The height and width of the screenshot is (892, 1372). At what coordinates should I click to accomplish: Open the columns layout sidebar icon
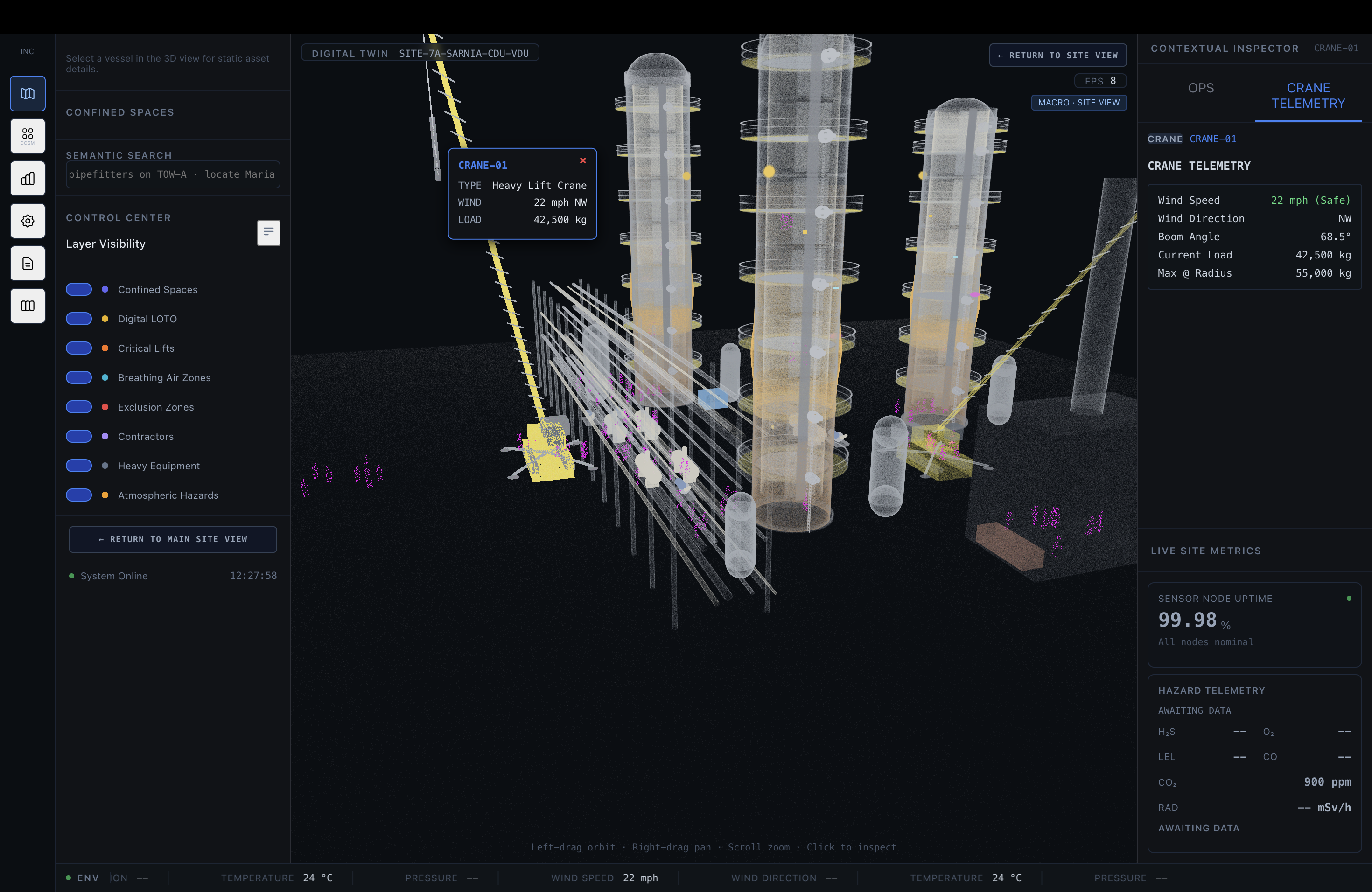pos(28,306)
